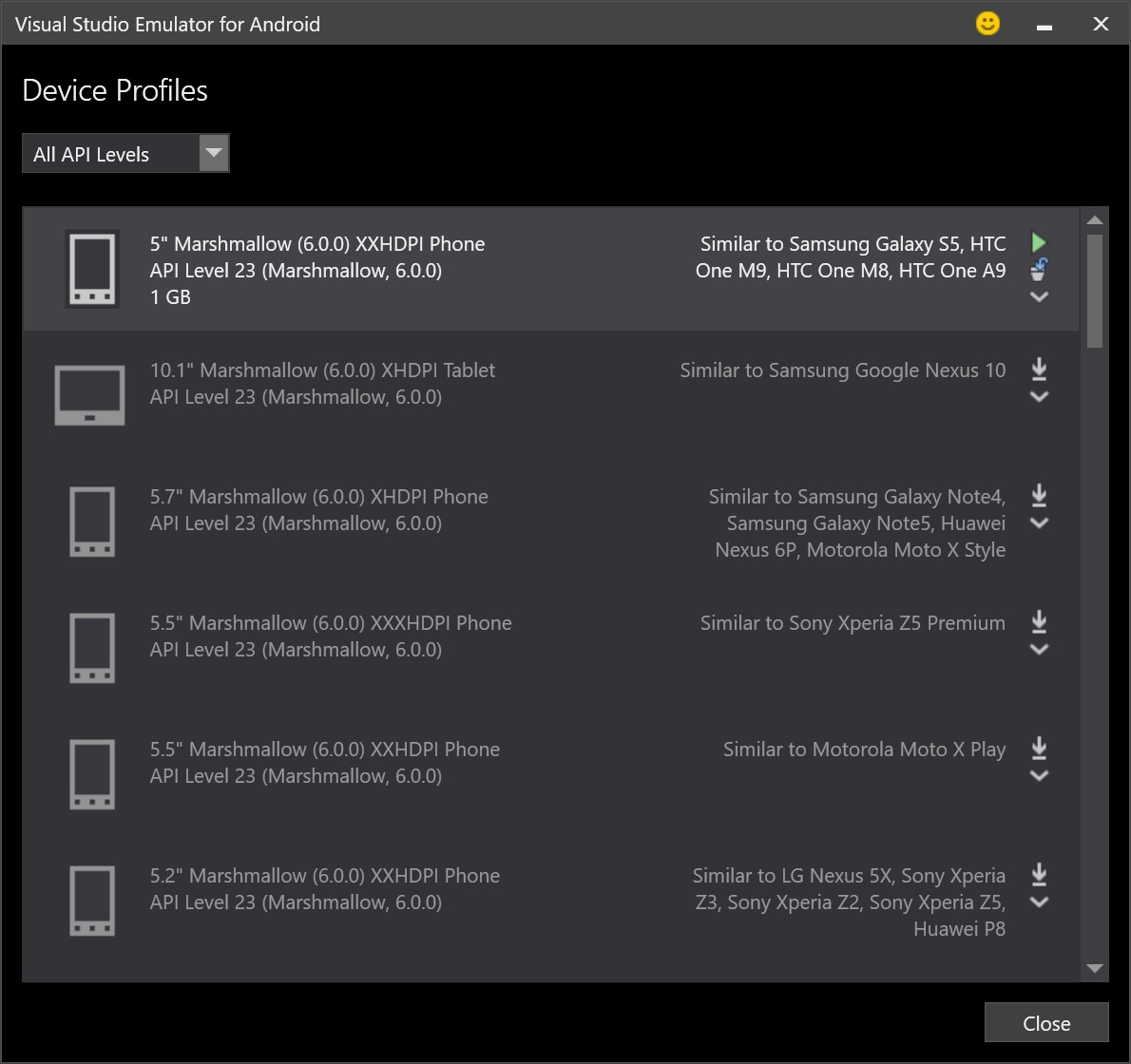Expand details of 10.1" Marshmallow Tablet
The width and height of the screenshot is (1131, 1064).
click(x=1039, y=396)
